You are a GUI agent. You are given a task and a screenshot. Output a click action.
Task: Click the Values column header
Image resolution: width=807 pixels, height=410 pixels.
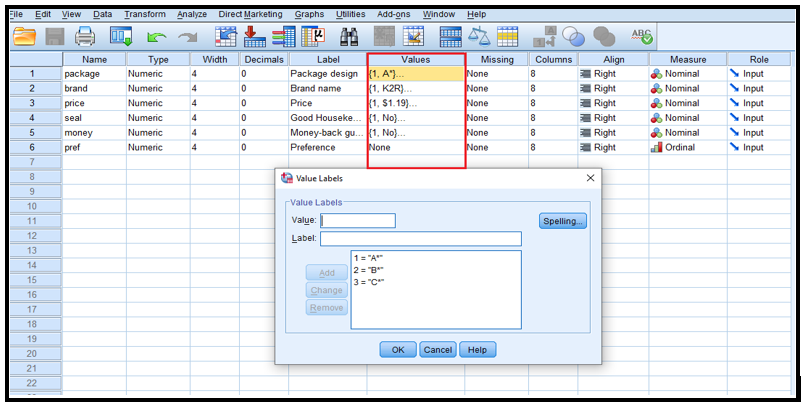tap(415, 59)
